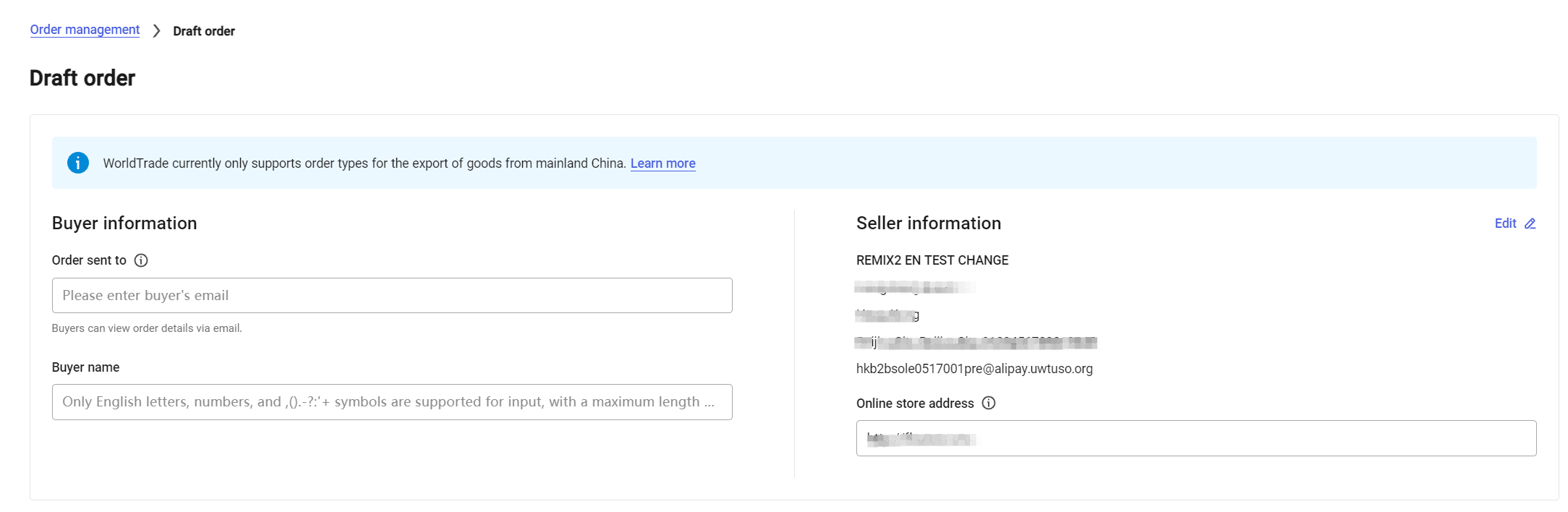Focus the buyer's email input field
This screenshot has height=512, width=1568.
coord(391,295)
